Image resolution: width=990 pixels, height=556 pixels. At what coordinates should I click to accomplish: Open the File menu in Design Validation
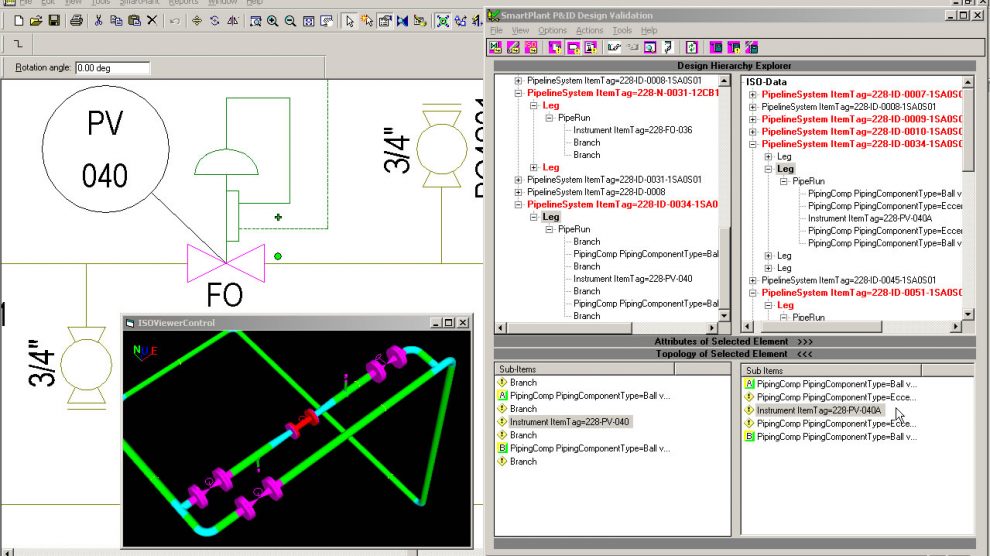496,30
